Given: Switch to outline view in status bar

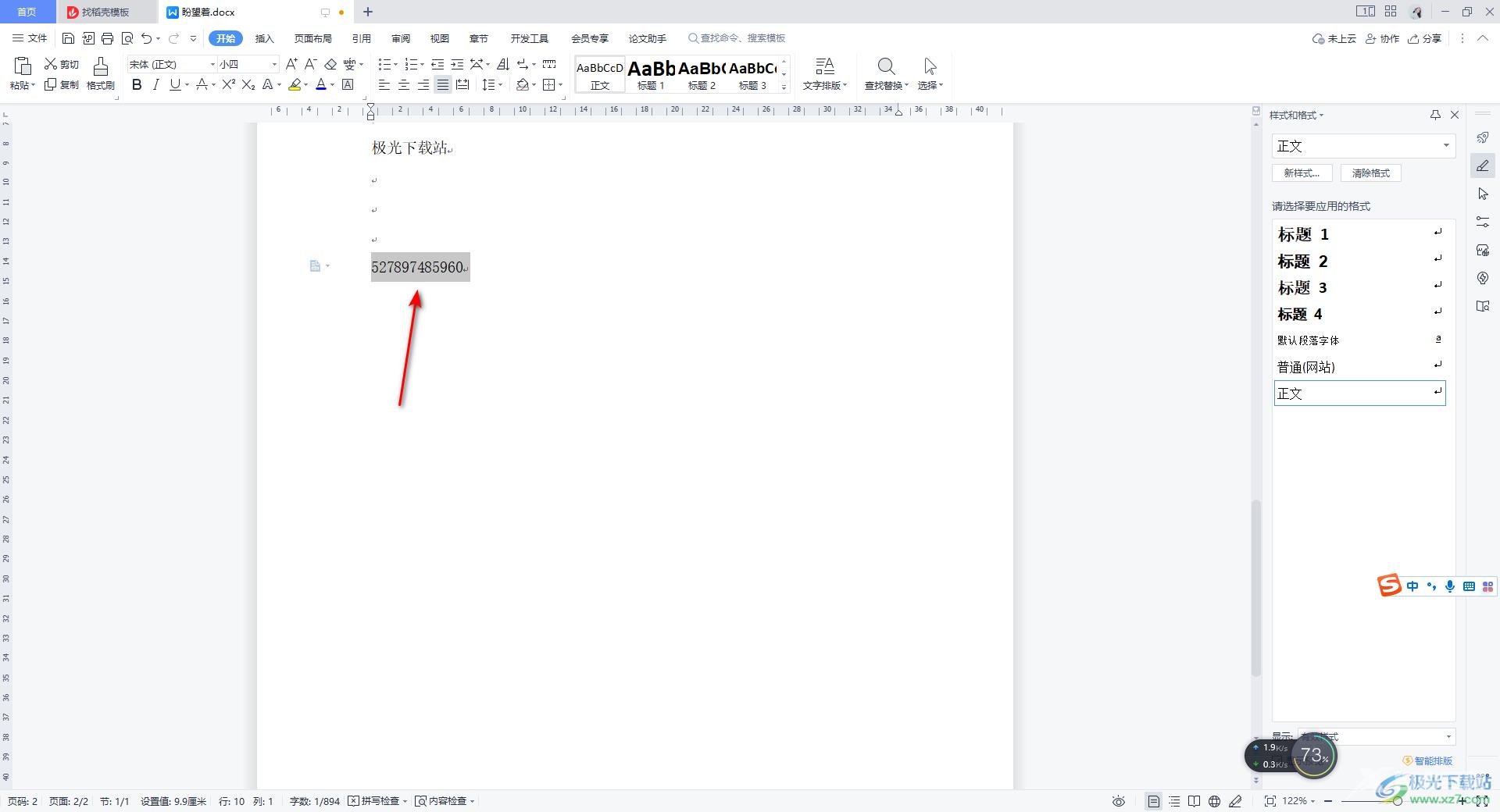Looking at the screenshot, I should 1174,801.
